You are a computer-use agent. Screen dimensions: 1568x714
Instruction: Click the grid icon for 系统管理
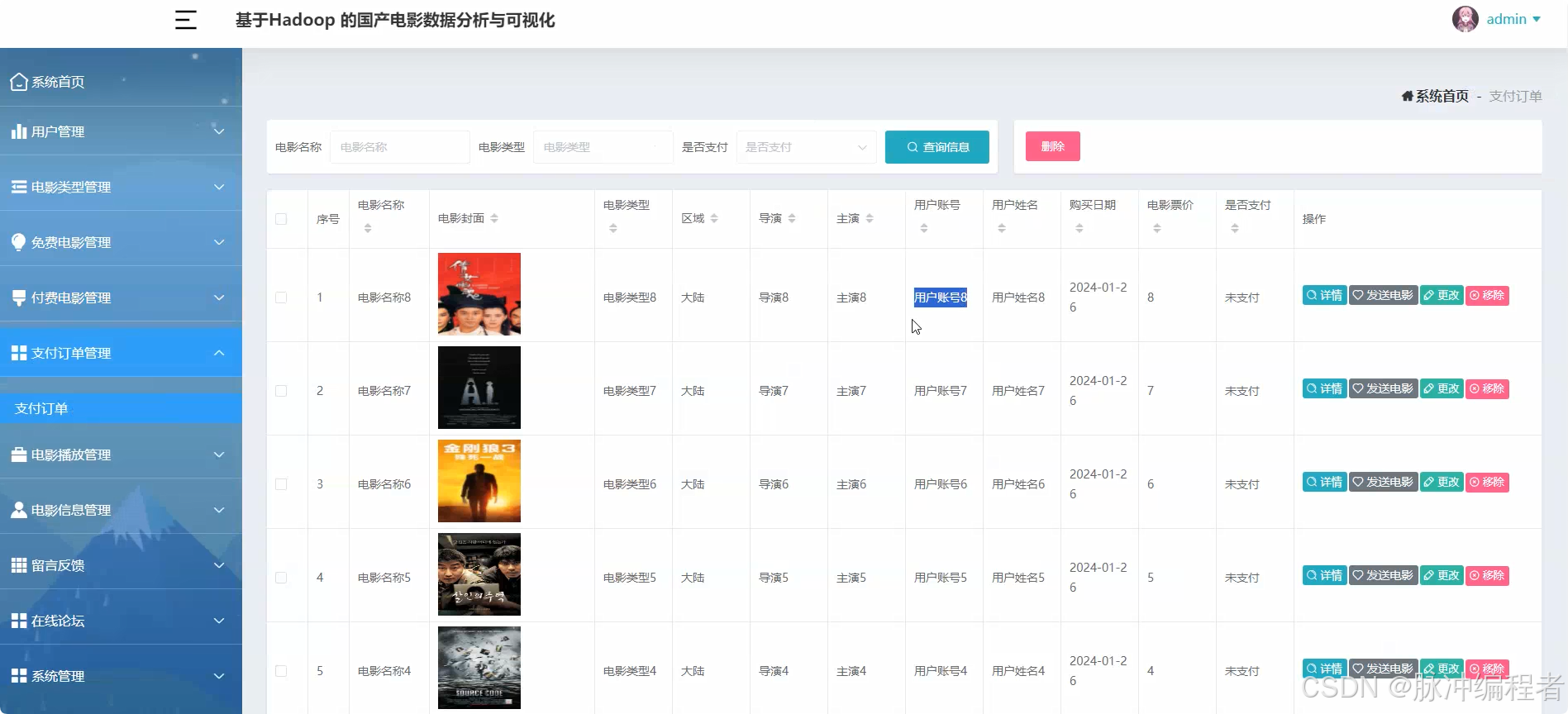19,676
